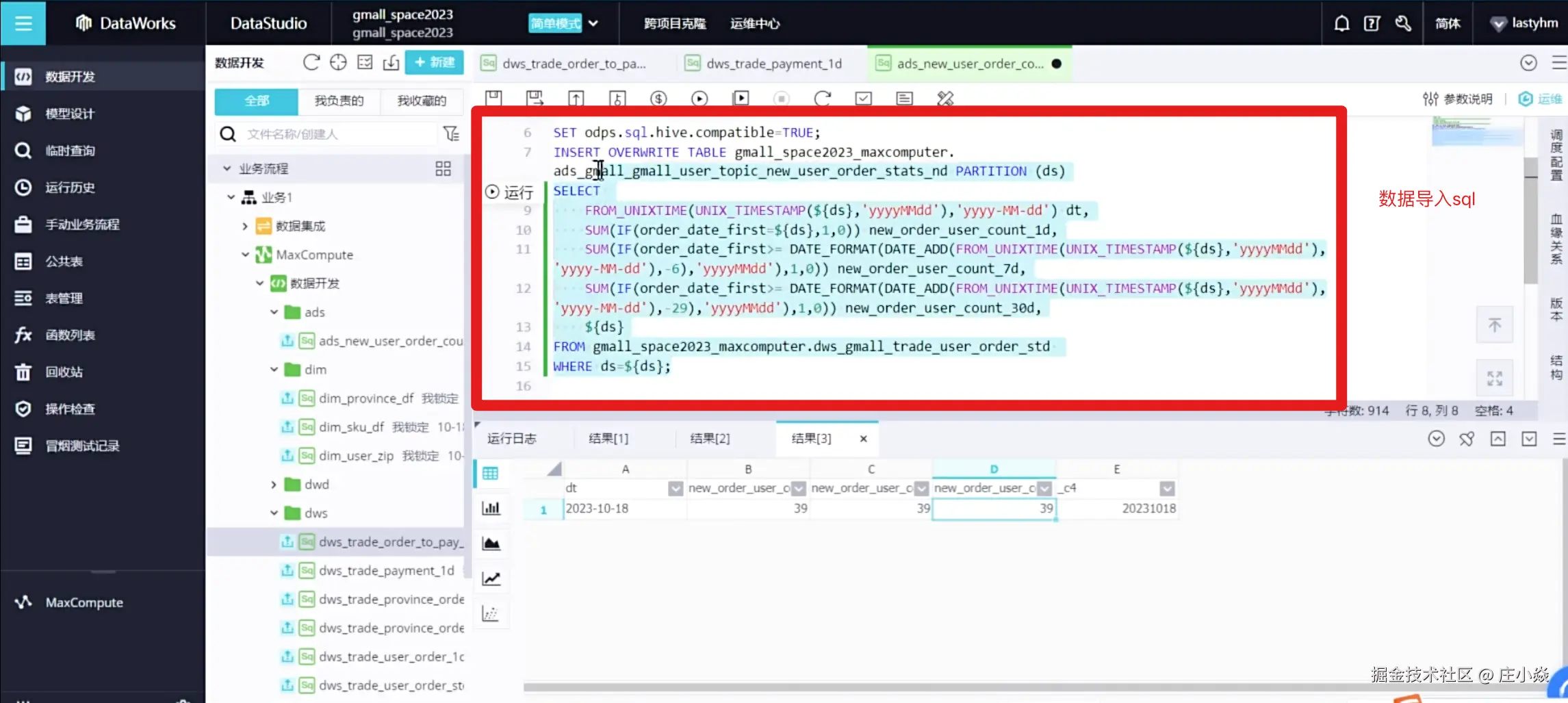
Task: Open the 简单模式 workspace dropdown
Action: pos(563,23)
